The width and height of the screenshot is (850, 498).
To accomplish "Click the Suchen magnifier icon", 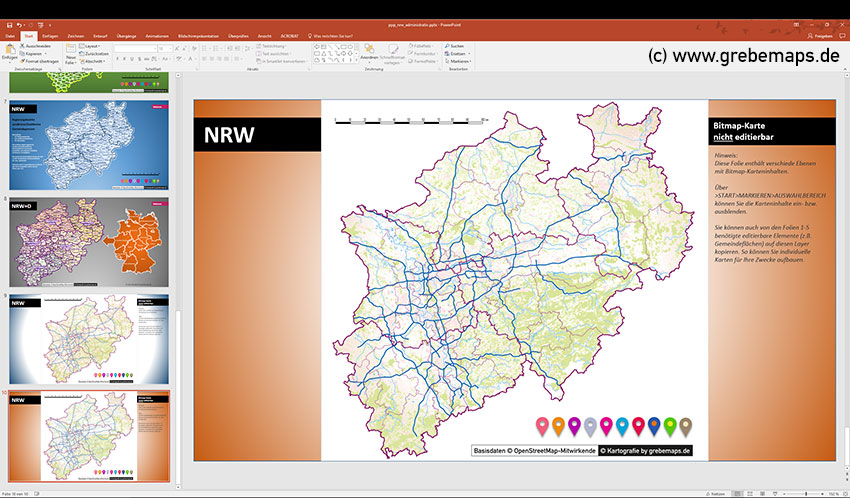I will point(446,46).
